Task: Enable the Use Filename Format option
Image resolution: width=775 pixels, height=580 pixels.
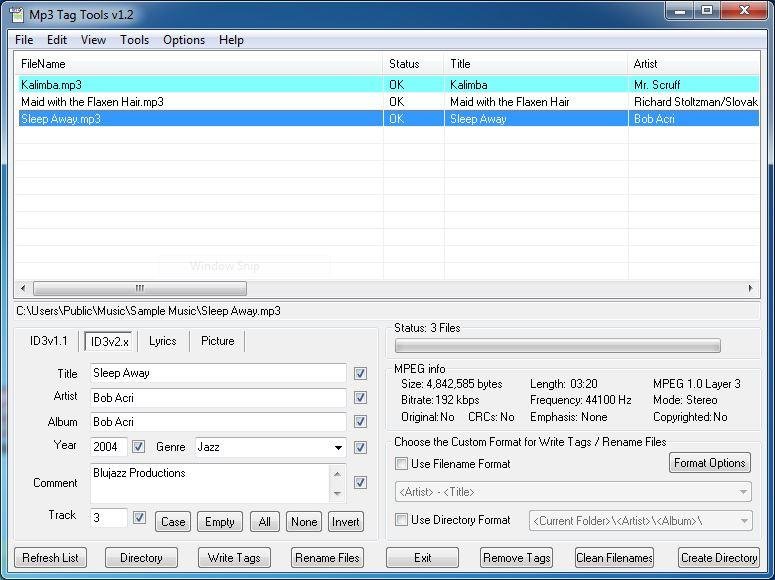Action: coord(401,464)
